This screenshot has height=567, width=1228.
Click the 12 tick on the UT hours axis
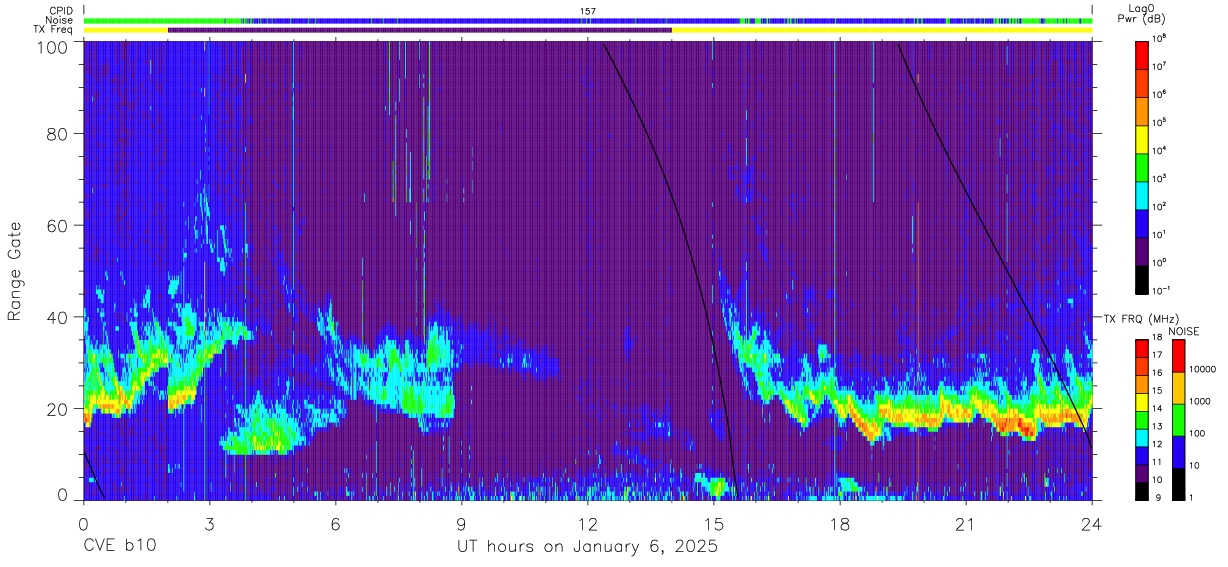pos(587,524)
